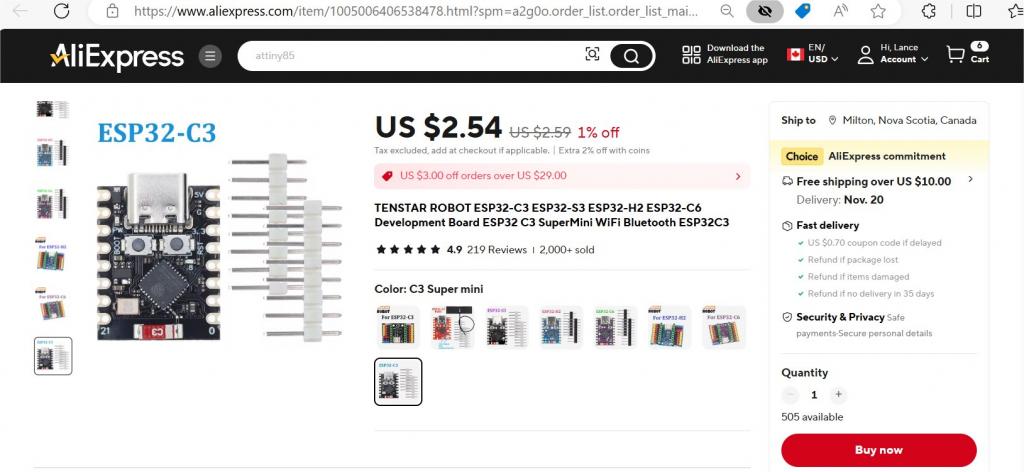Add page to favorites with the star icon
Viewport: 1024px width, 472px height.
click(x=878, y=11)
